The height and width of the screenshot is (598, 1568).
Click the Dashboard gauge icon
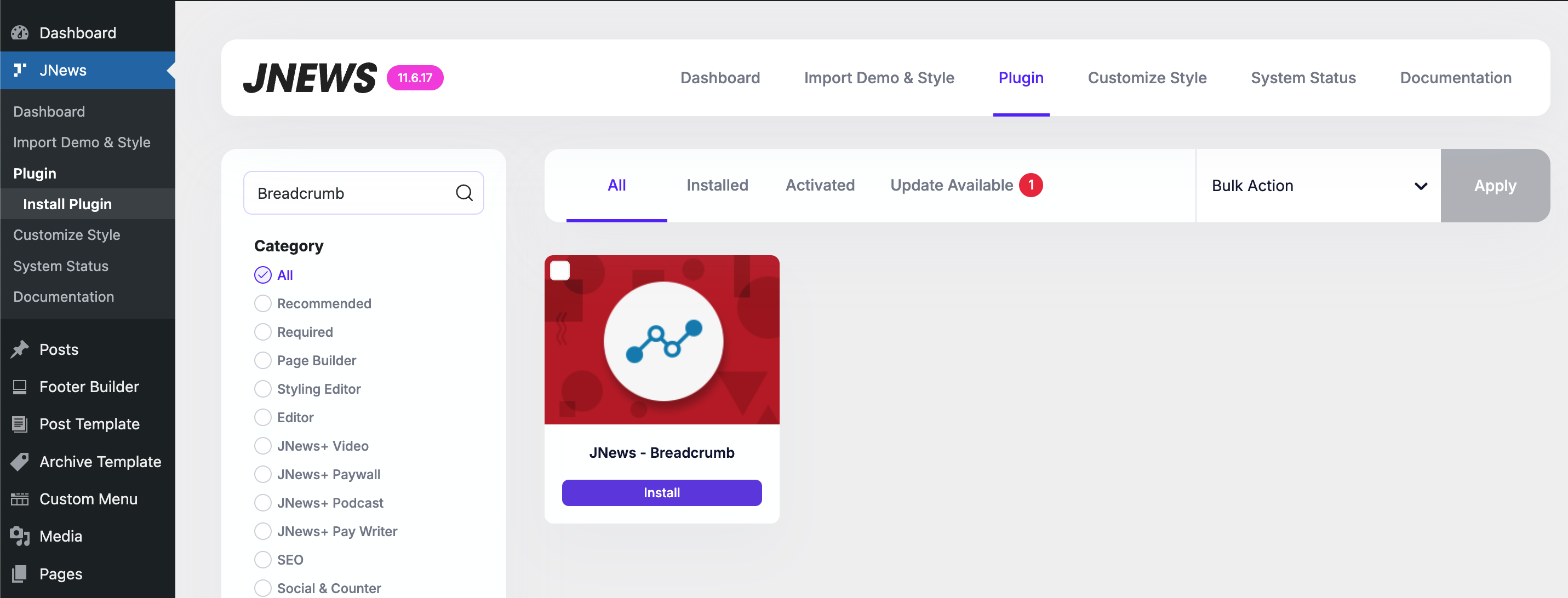(20, 33)
